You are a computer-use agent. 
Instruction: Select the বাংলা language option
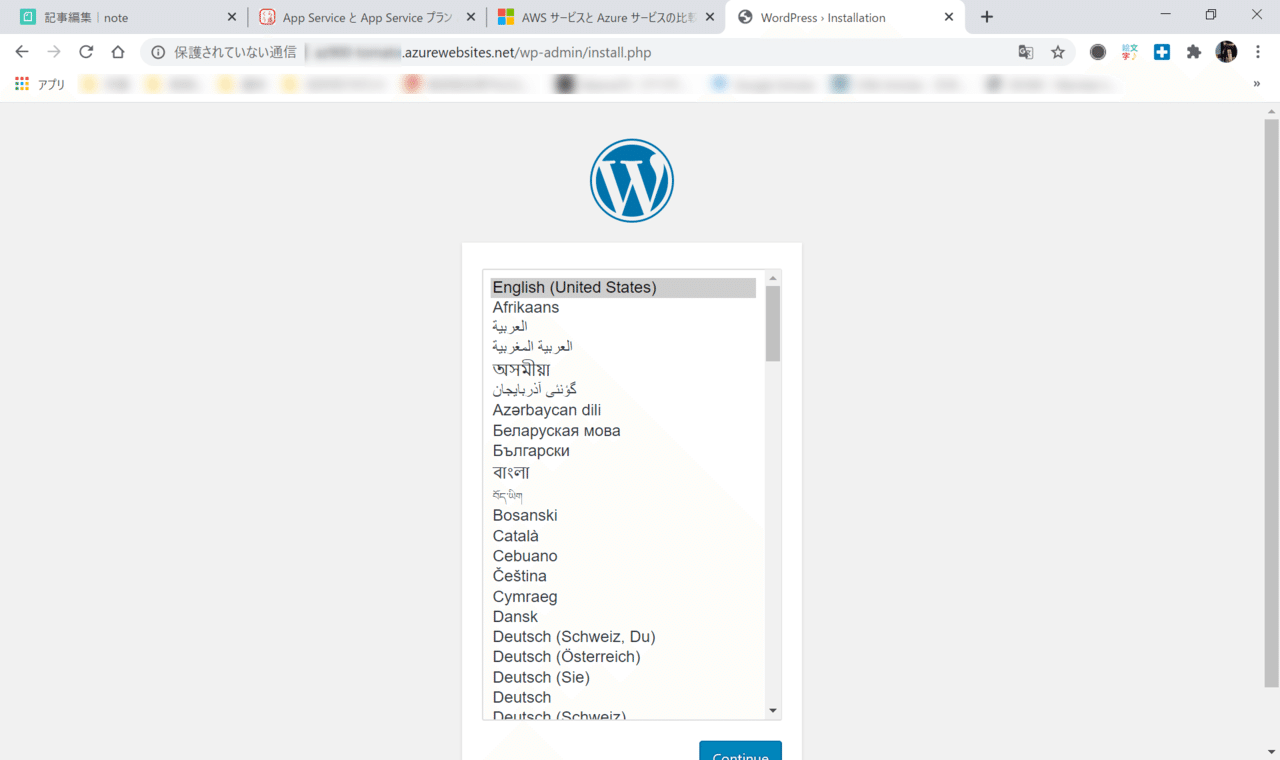tap(623, 472)
